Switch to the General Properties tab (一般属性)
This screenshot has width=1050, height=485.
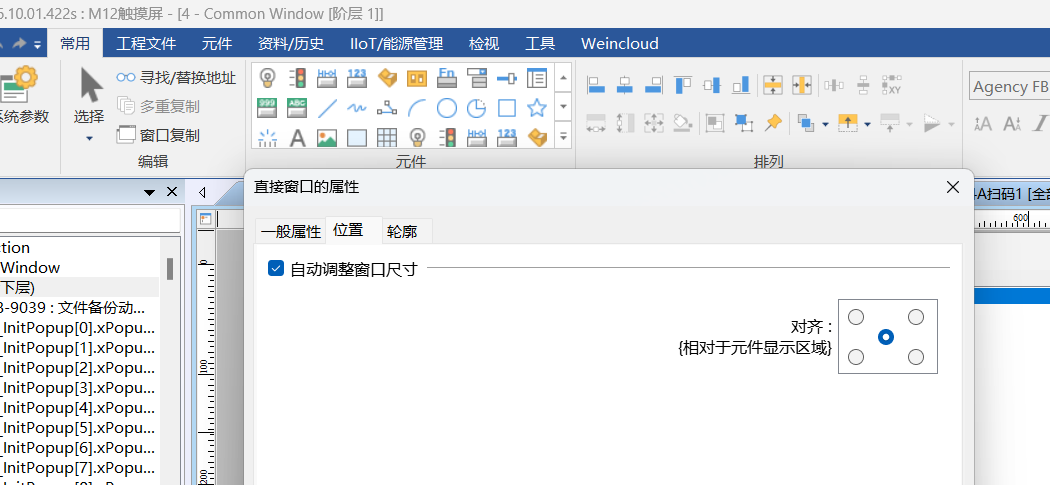290,231
